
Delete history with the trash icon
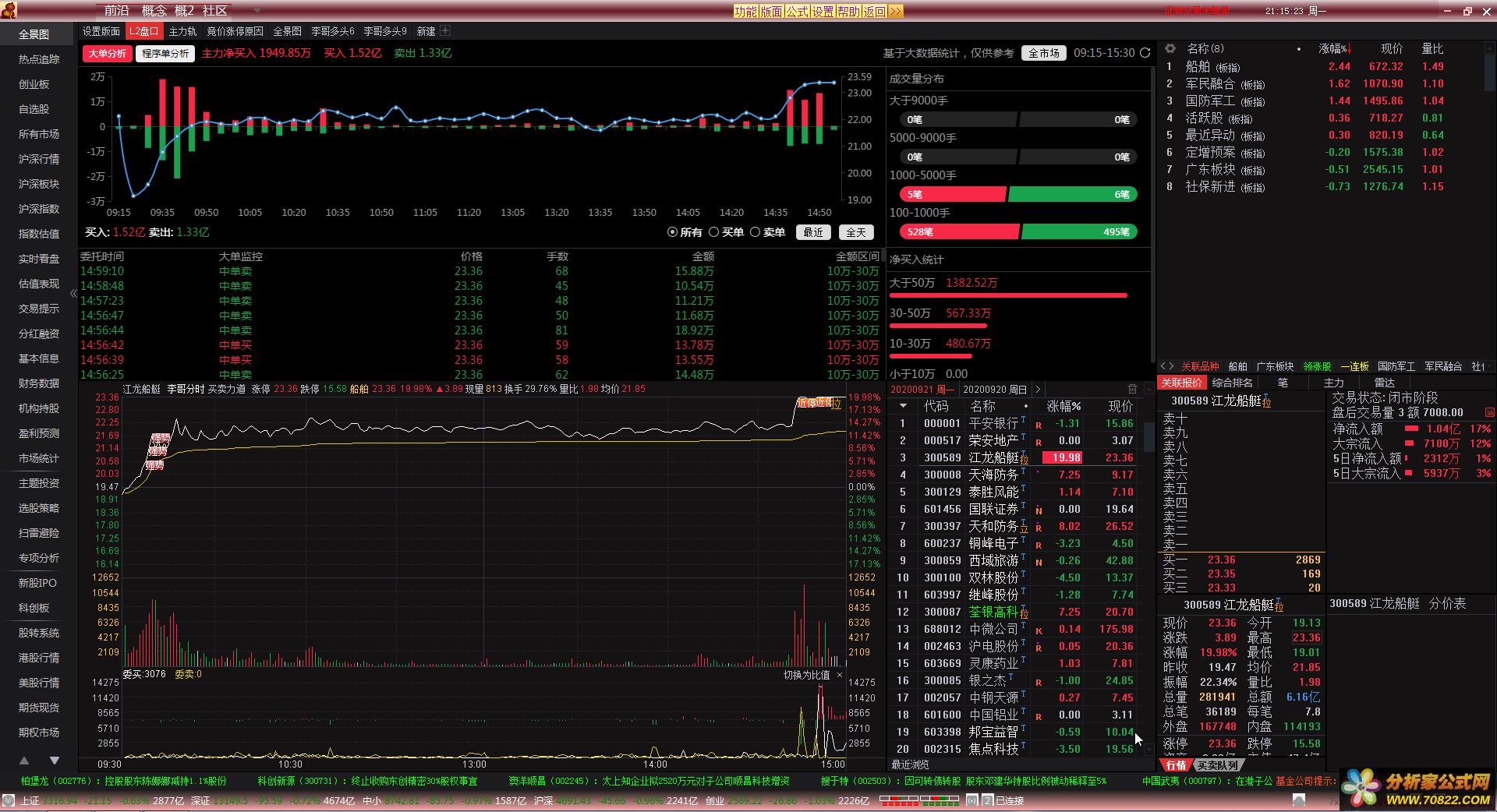[x=1132, y=389]
